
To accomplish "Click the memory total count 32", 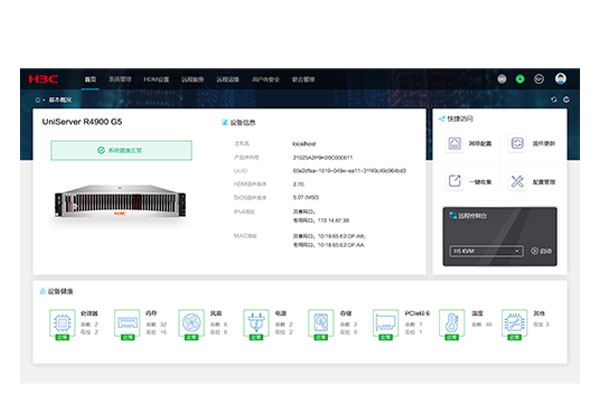I will pos(163,324).
